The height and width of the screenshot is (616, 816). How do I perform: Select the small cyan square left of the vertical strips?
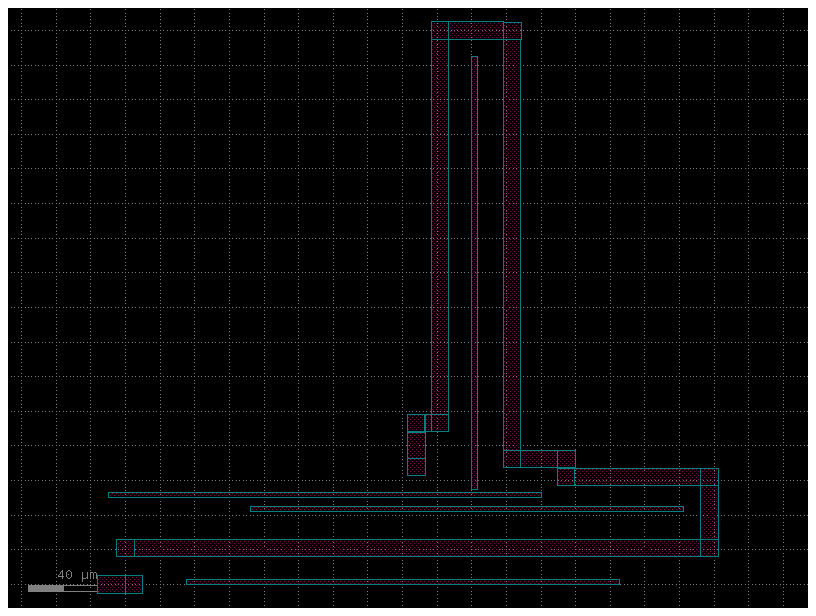415,423
